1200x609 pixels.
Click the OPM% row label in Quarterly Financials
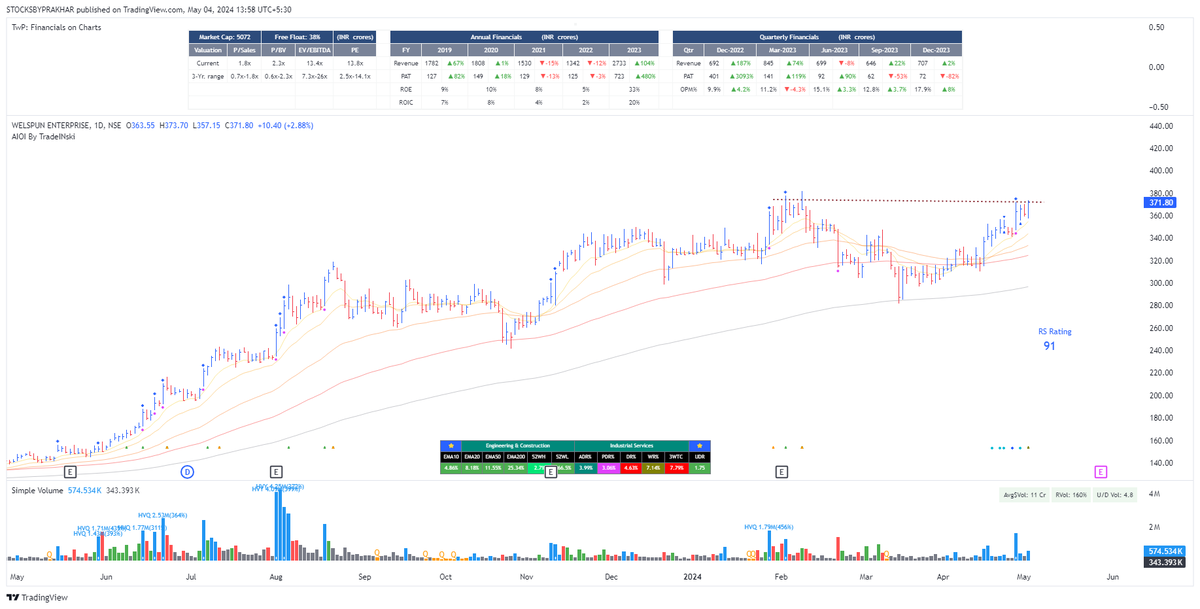point(688,89)
